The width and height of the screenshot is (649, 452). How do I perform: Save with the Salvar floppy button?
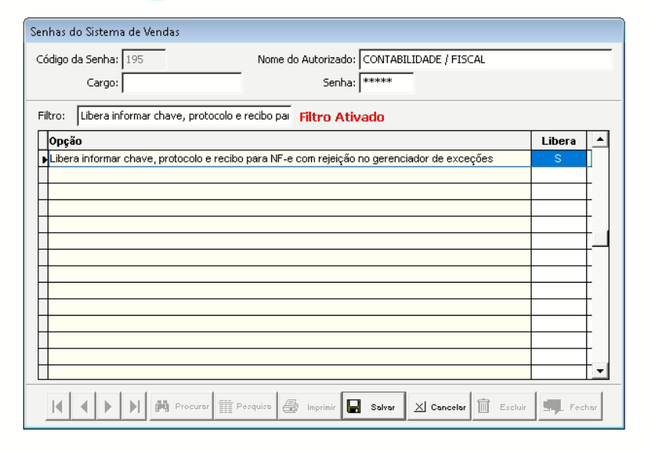pos(373,407)
